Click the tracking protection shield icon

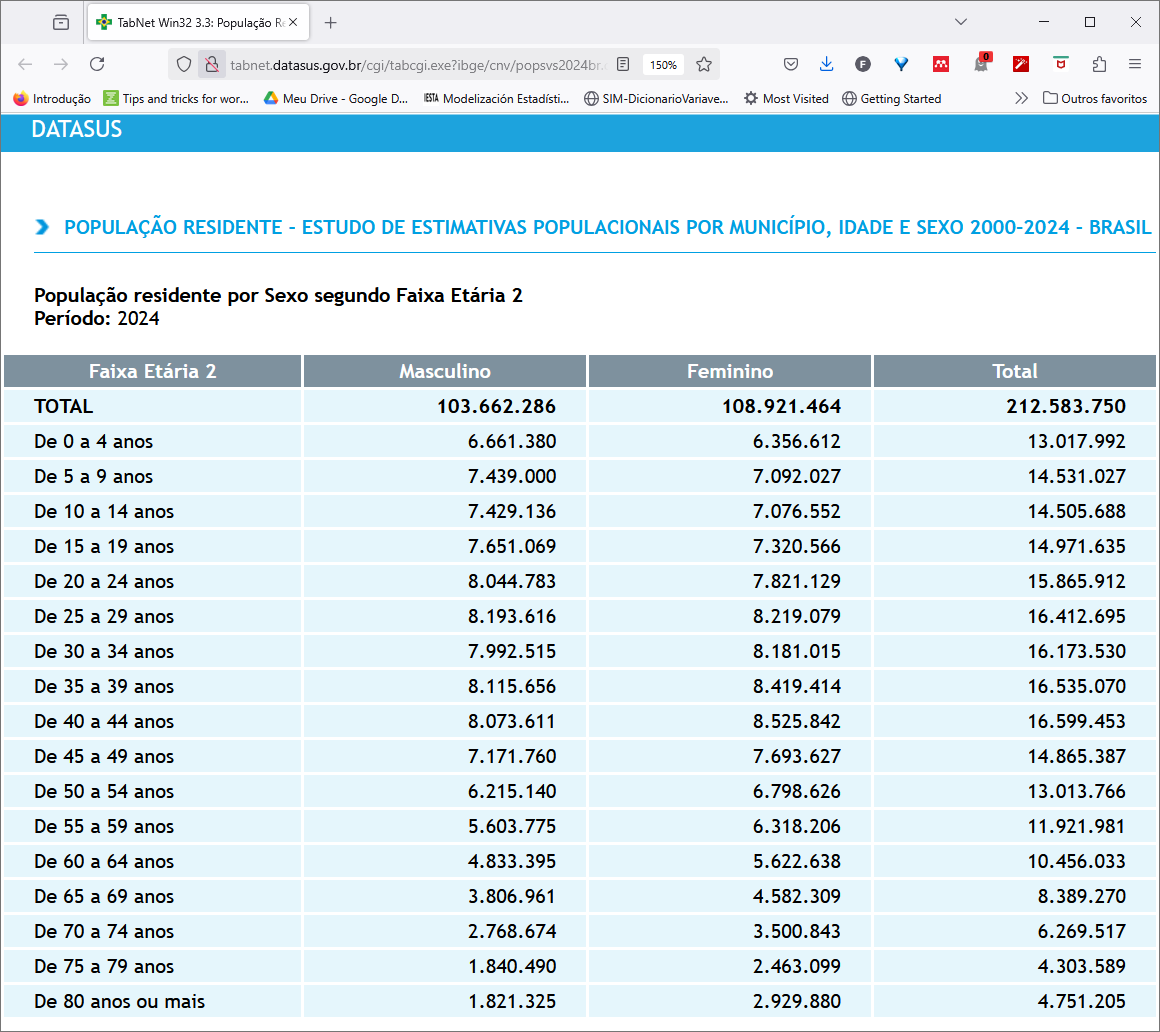[183, 64]
